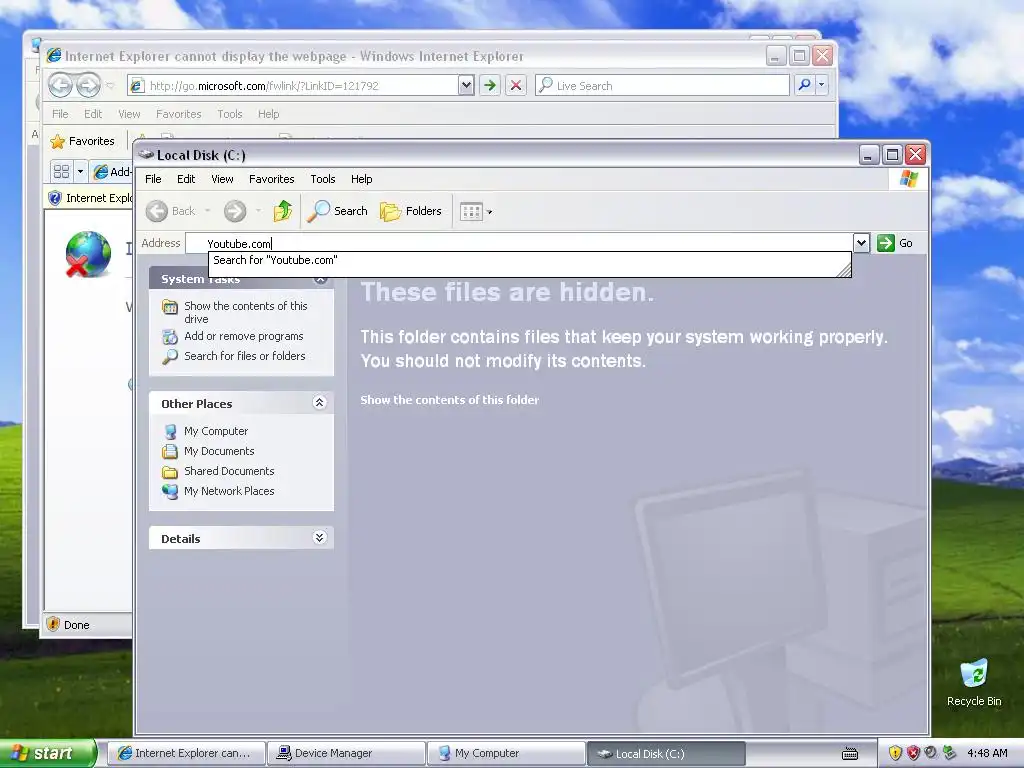Click the yellow security shield tray icon

(895, 753)
